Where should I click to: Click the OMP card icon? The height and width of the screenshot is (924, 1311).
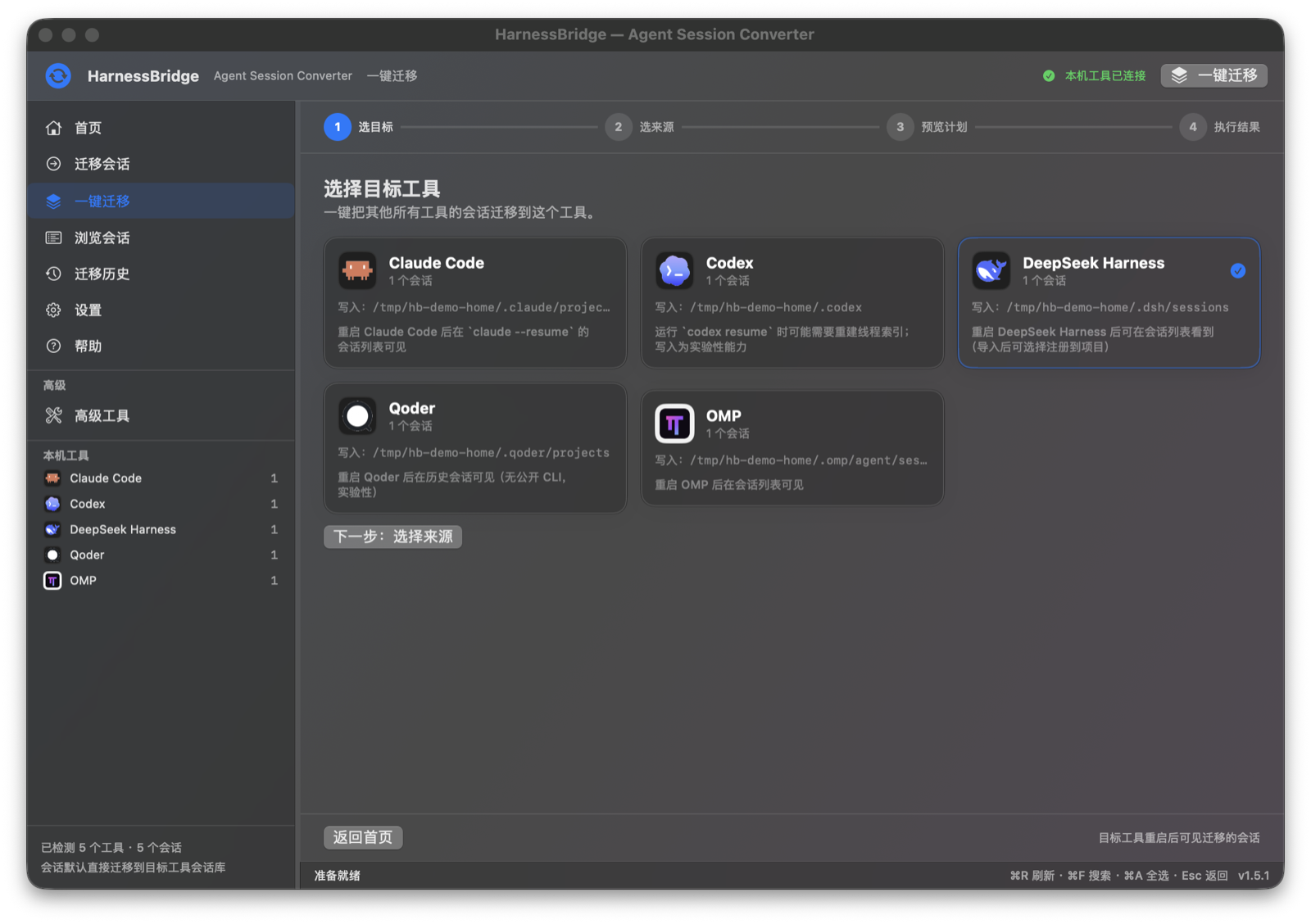pyautogui.click(x=674, y=423)
